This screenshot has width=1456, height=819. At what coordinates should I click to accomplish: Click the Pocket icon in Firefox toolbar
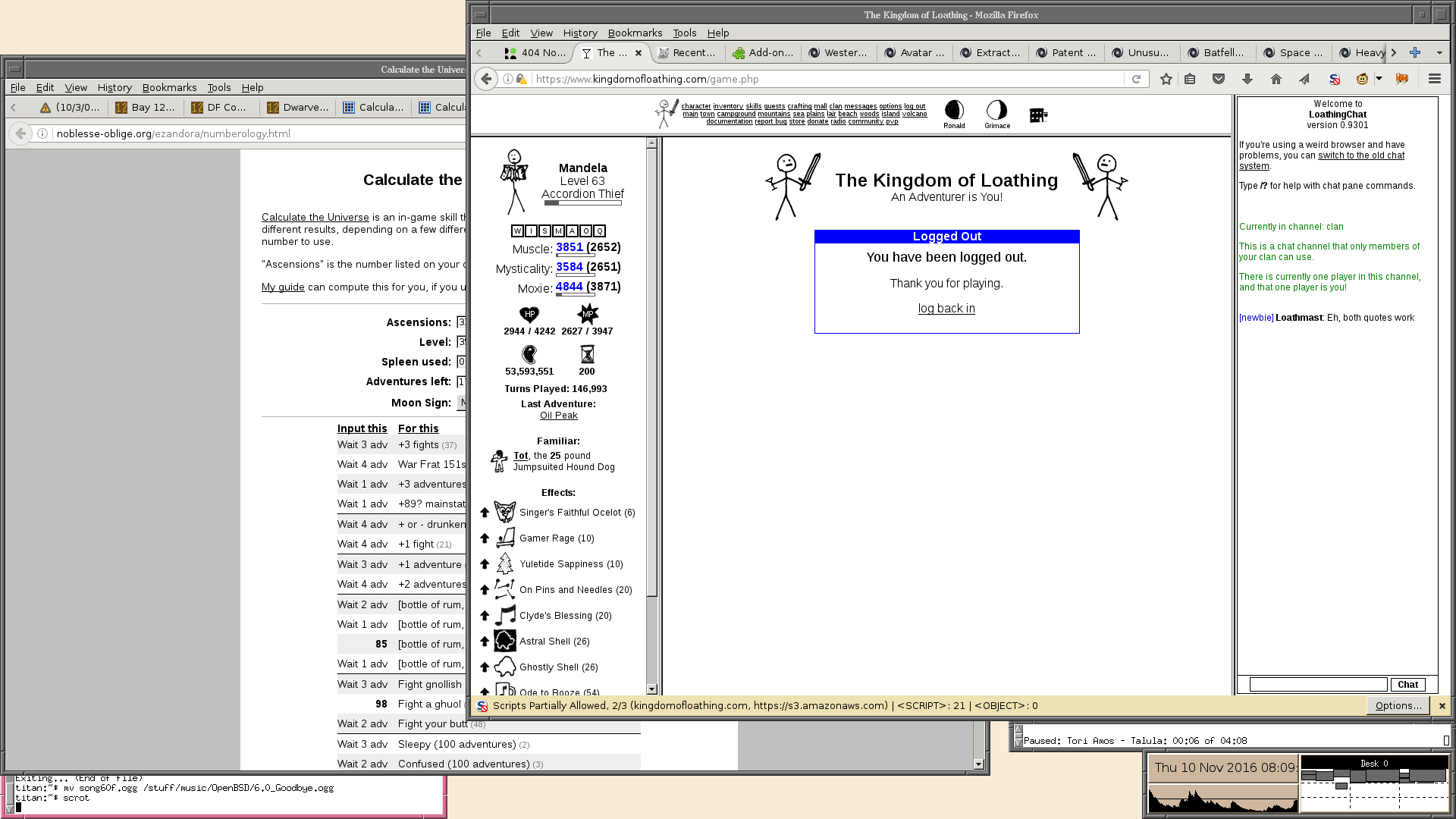tap(1219, 79)
